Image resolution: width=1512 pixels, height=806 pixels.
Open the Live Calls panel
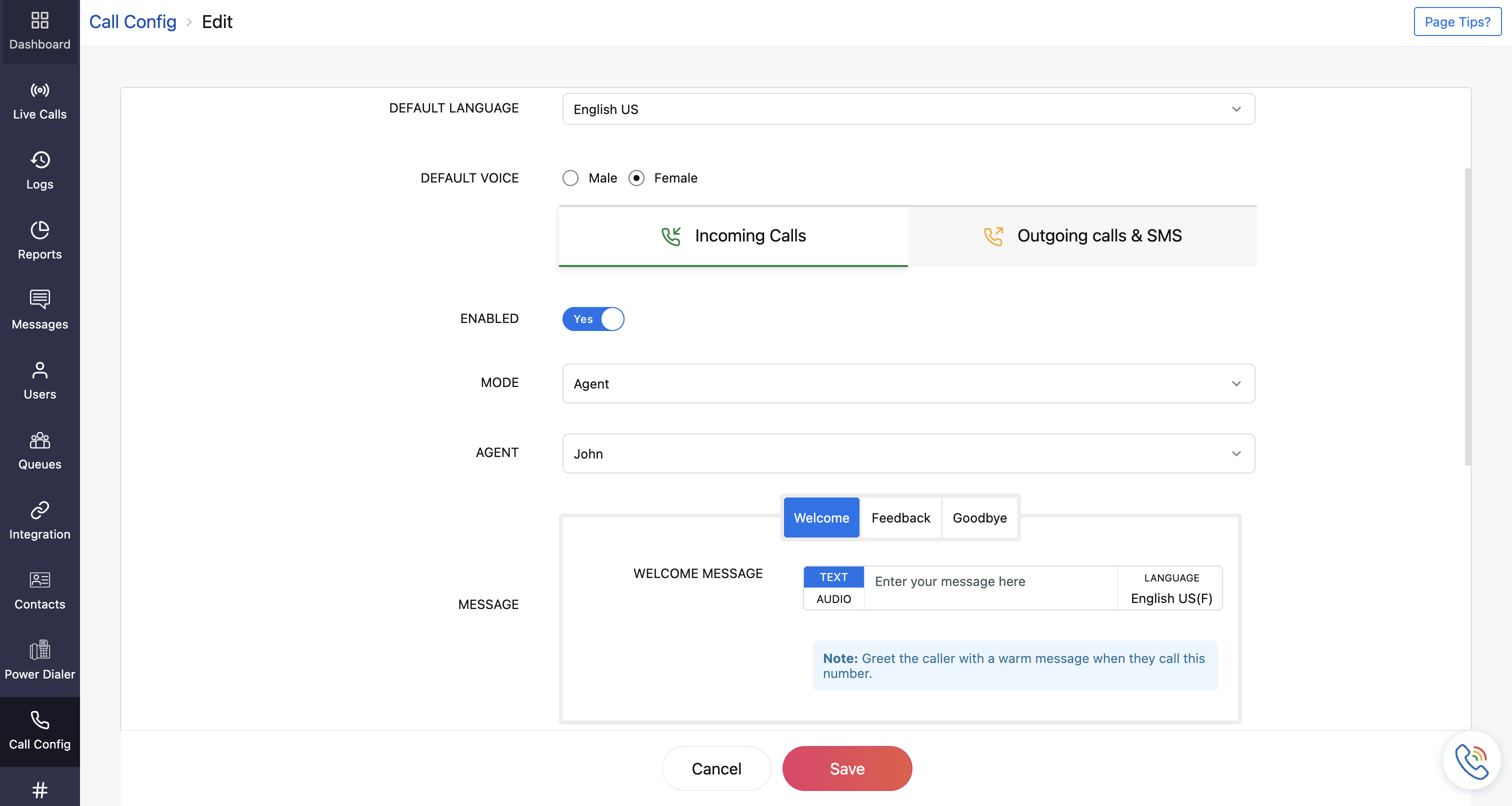[x=39, y=101]
